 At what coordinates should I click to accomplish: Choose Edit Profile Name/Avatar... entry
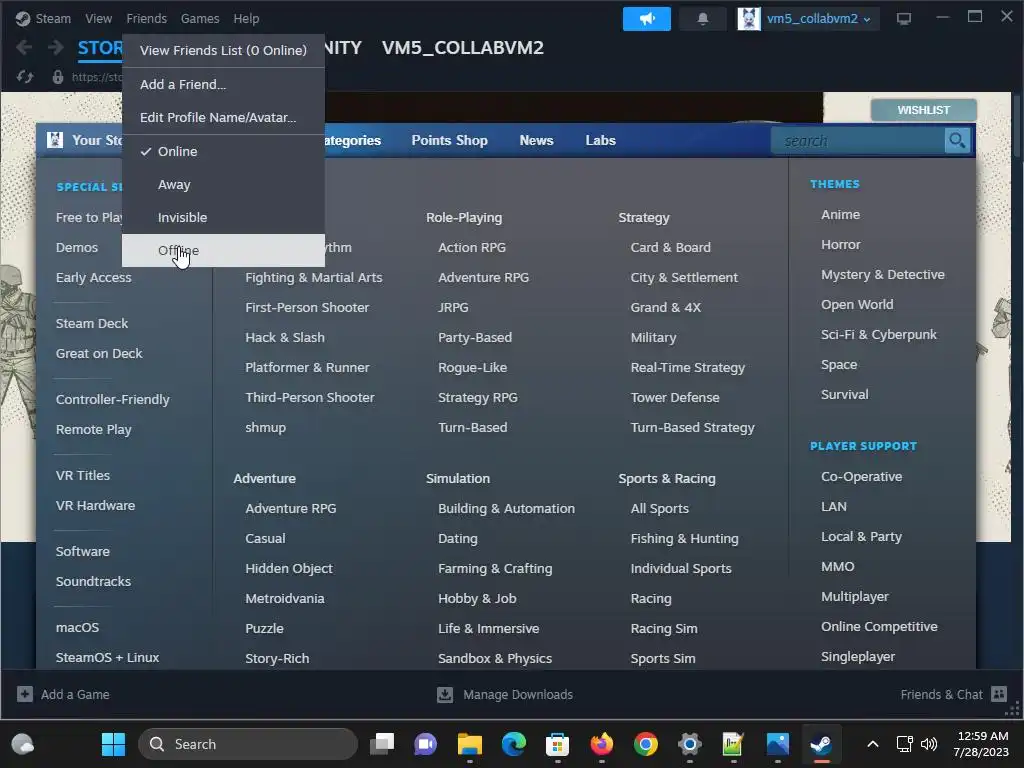[223, 118]
